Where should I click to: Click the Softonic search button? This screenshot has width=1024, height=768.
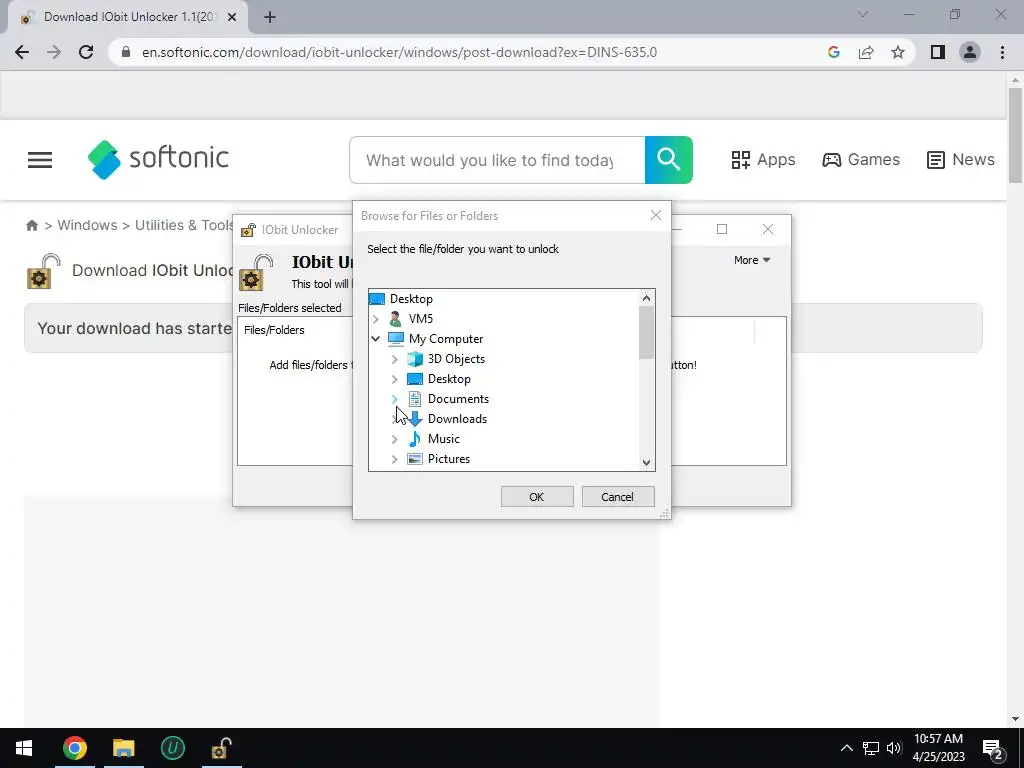click(x=669, y=160)
